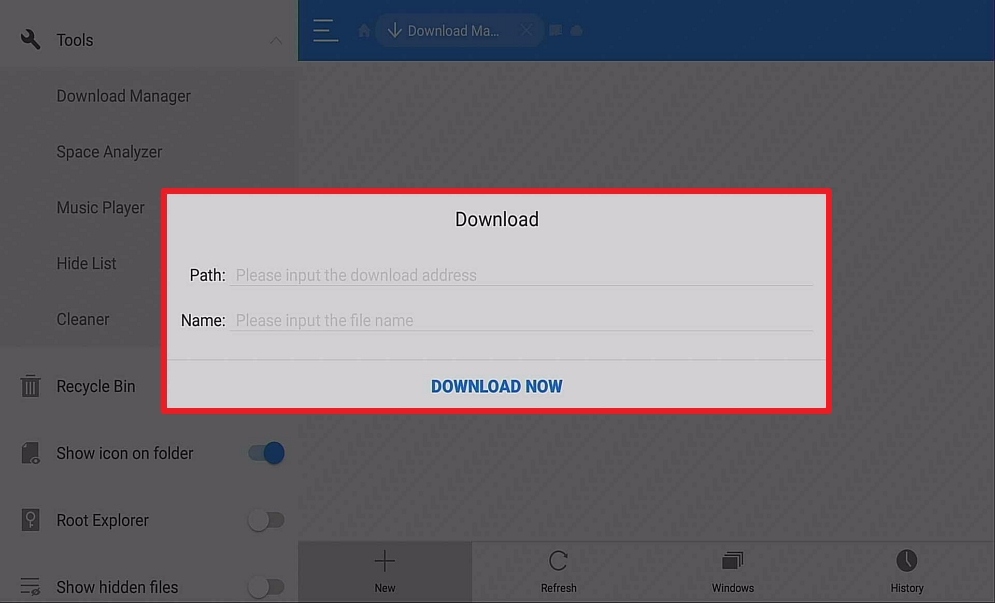Launch the Music Player tool
The image size is (995, 603).
coord(100,208)
